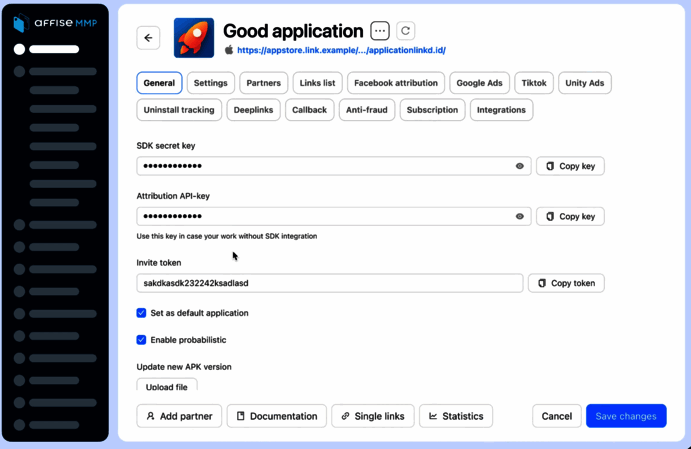The image size is (691, 449).
Task: Select the Anti-fraud tab
Action: coord(367,110)
